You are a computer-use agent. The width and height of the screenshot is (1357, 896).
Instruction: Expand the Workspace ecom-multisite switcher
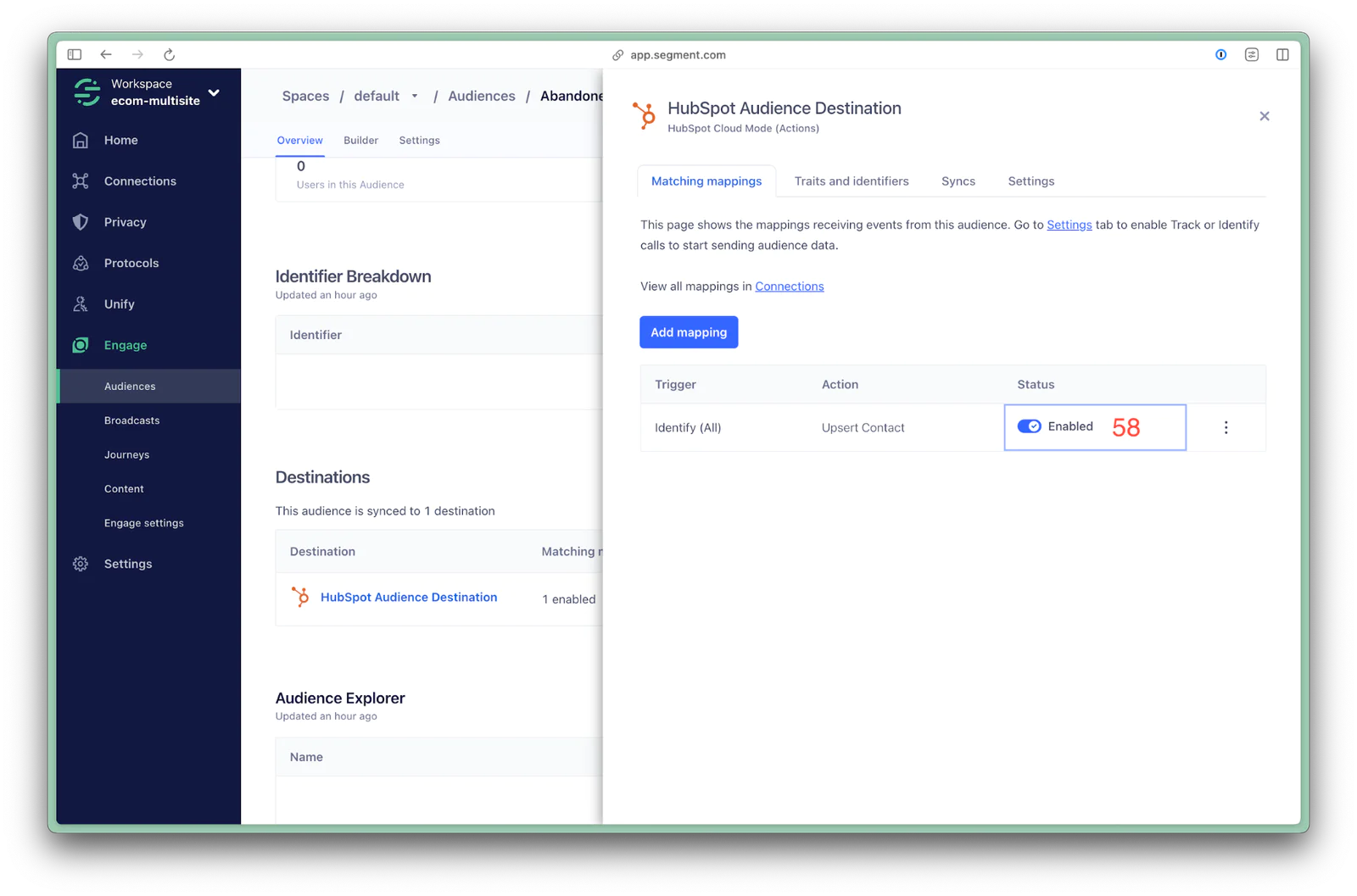point(214,92)
